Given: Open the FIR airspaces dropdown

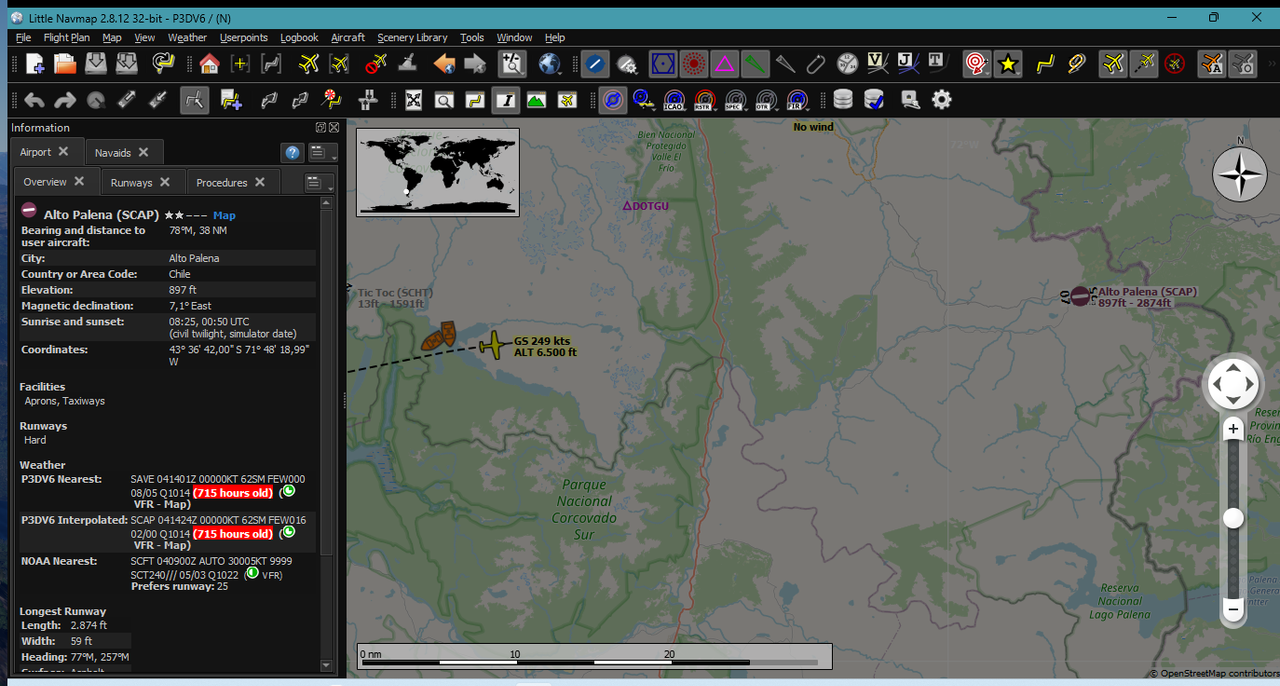Looking at the screenshot, I should (x=798, y=100).
